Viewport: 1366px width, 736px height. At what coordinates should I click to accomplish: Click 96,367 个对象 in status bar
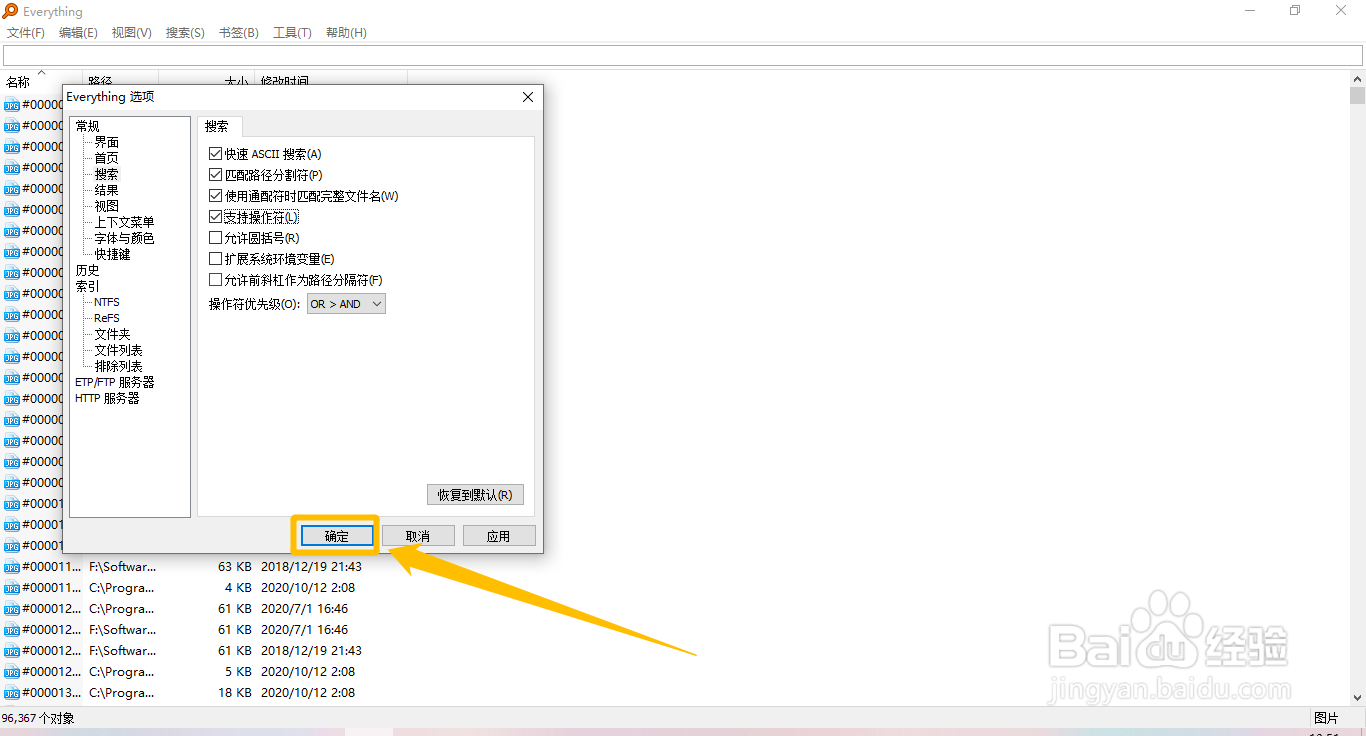[37, 718]
